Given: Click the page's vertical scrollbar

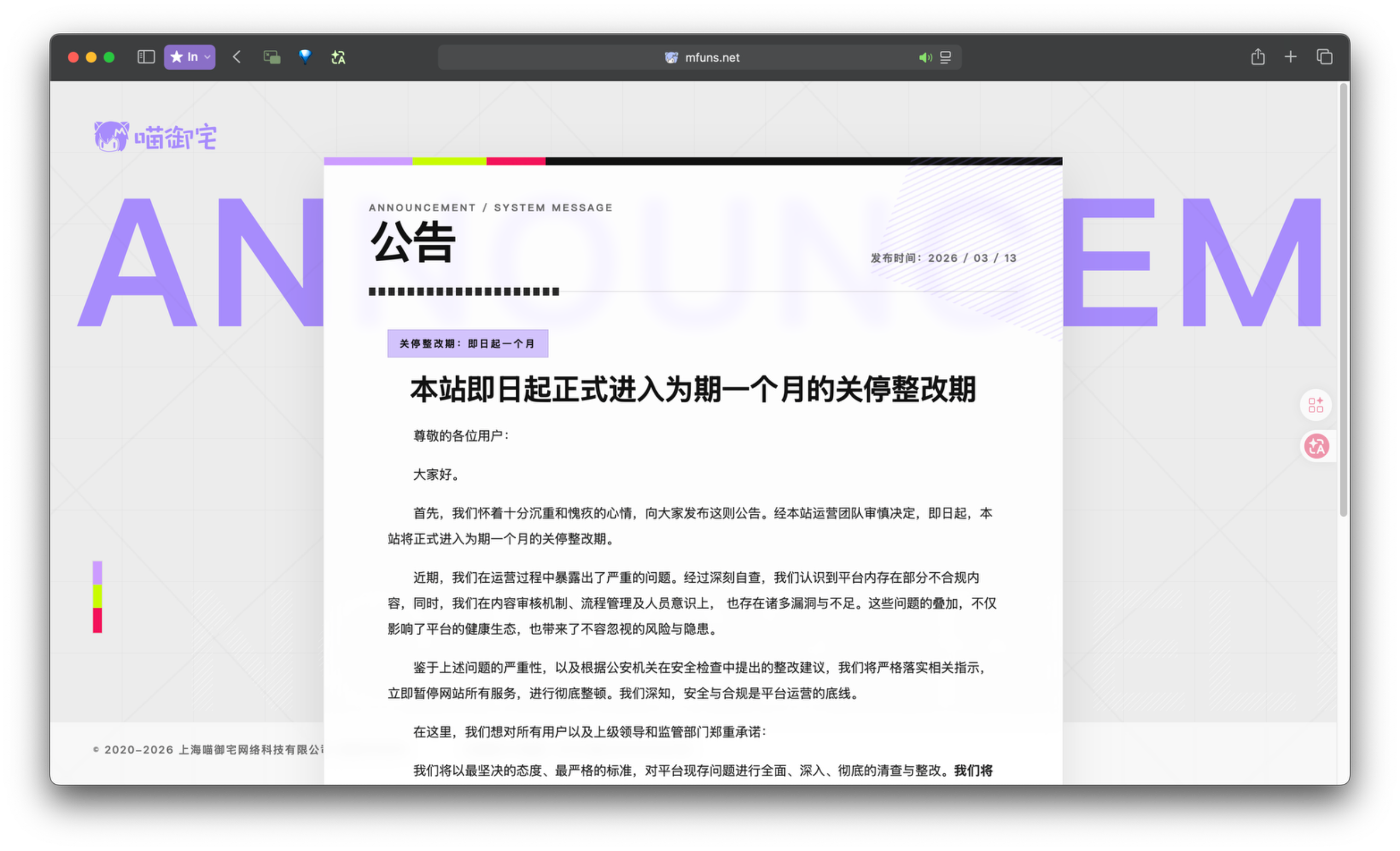Looking at the screenshot, I should (x=1343, y=299).
